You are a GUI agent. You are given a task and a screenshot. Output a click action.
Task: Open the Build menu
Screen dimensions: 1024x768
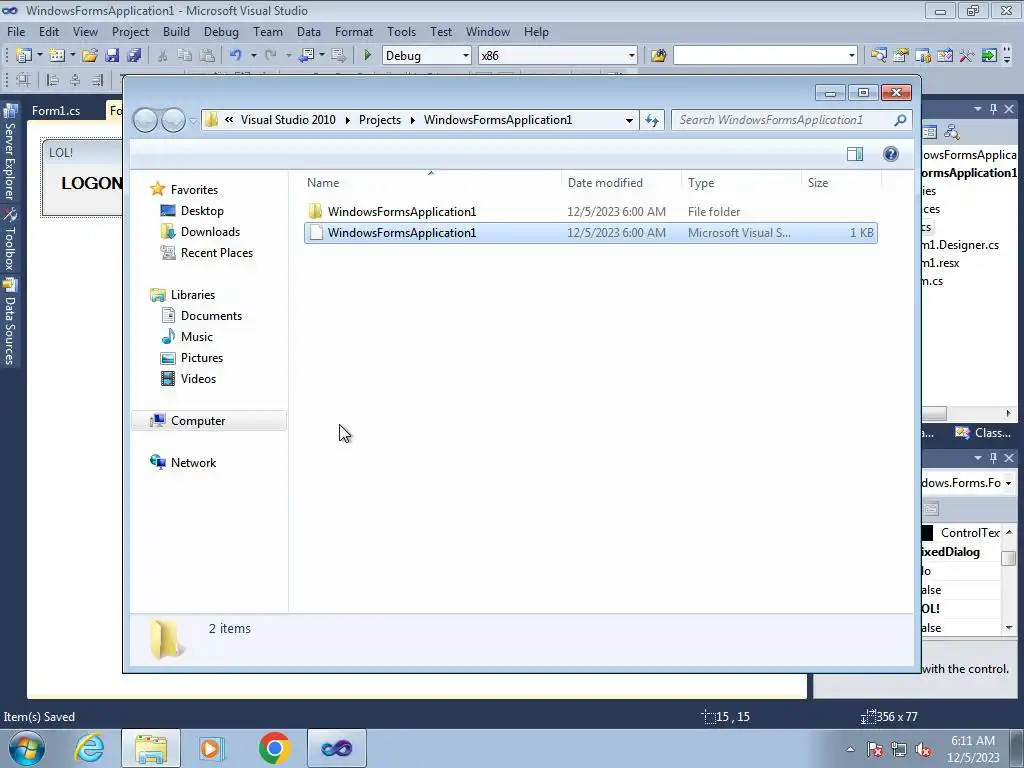(x=176, y=31)
